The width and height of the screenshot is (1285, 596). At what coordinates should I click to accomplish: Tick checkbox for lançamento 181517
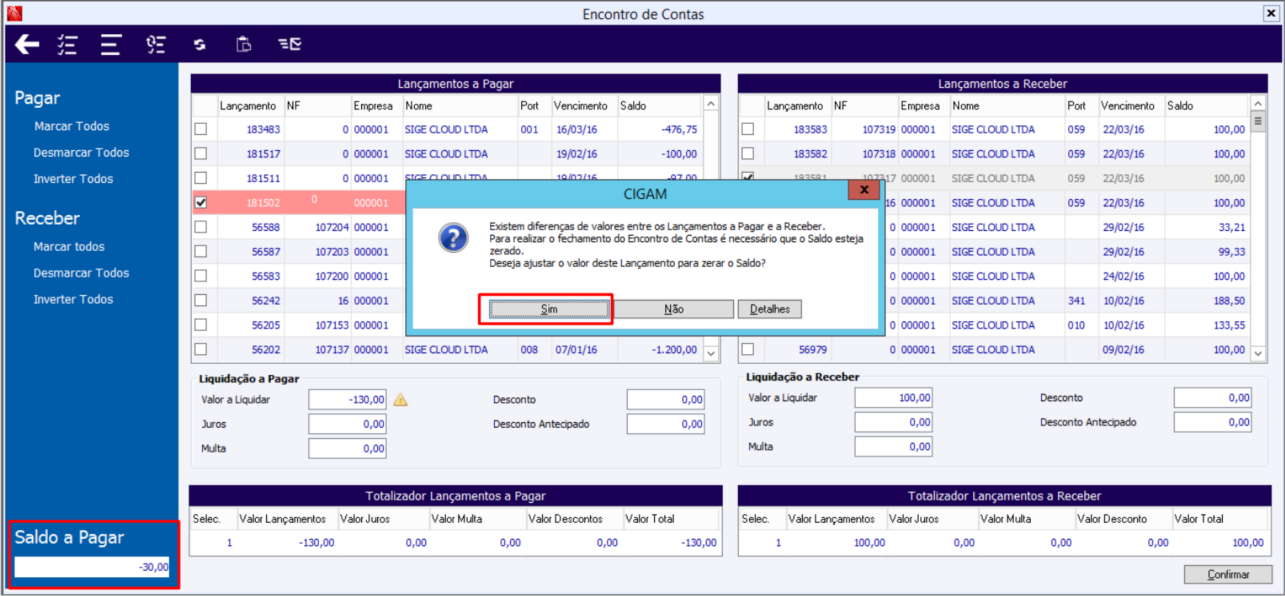click(201, 153)
